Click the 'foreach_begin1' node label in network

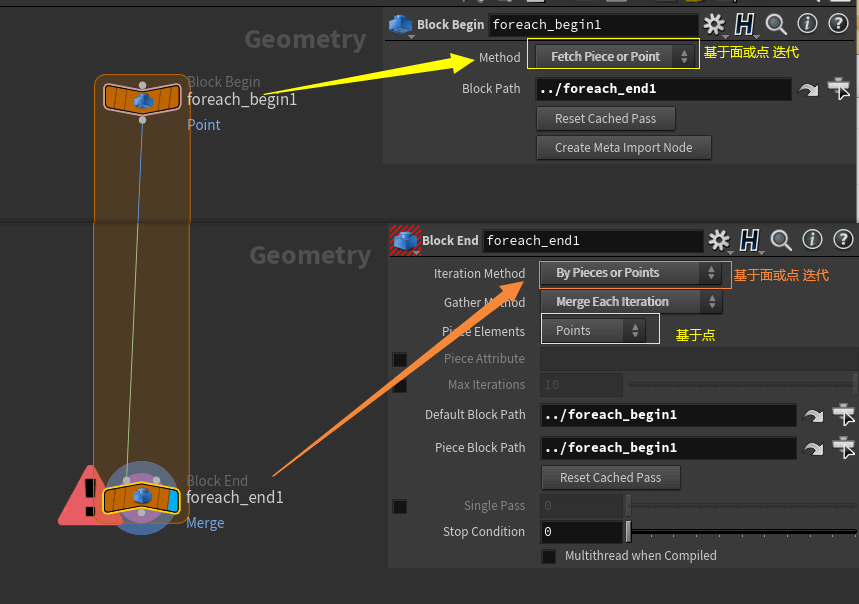[x=242, y=100]
